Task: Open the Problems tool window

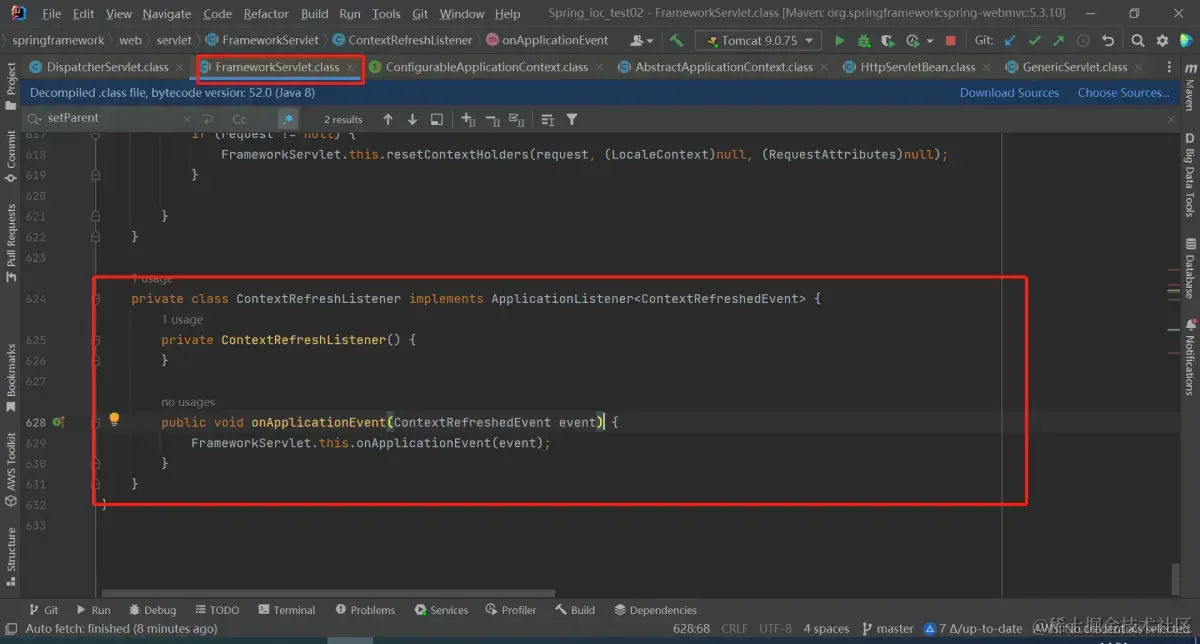Action: [365, 610]
